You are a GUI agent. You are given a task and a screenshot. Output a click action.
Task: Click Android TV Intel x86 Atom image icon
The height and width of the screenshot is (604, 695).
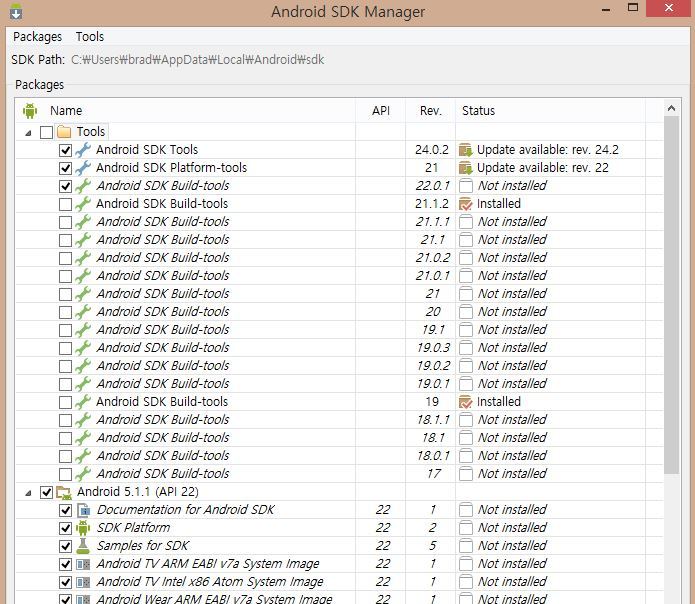[83, 582]
